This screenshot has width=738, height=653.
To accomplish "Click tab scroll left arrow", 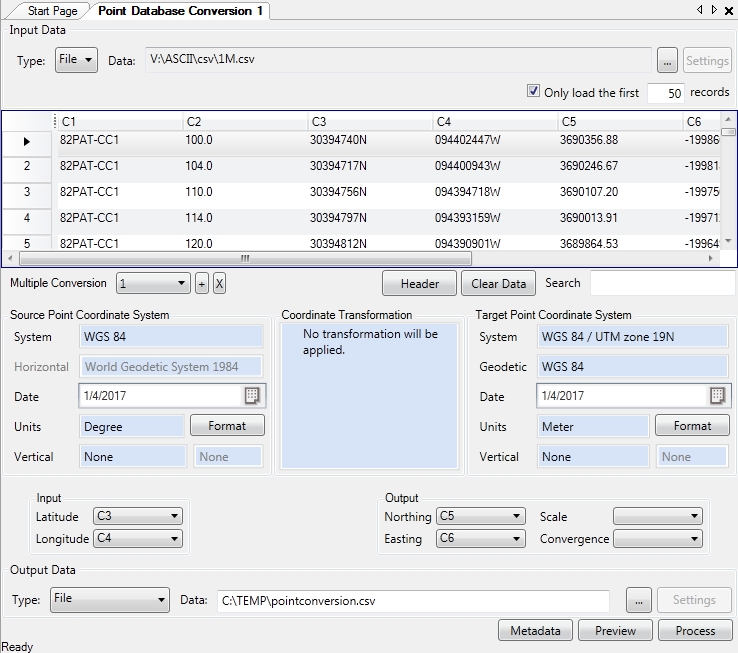I will pos(699,10).
